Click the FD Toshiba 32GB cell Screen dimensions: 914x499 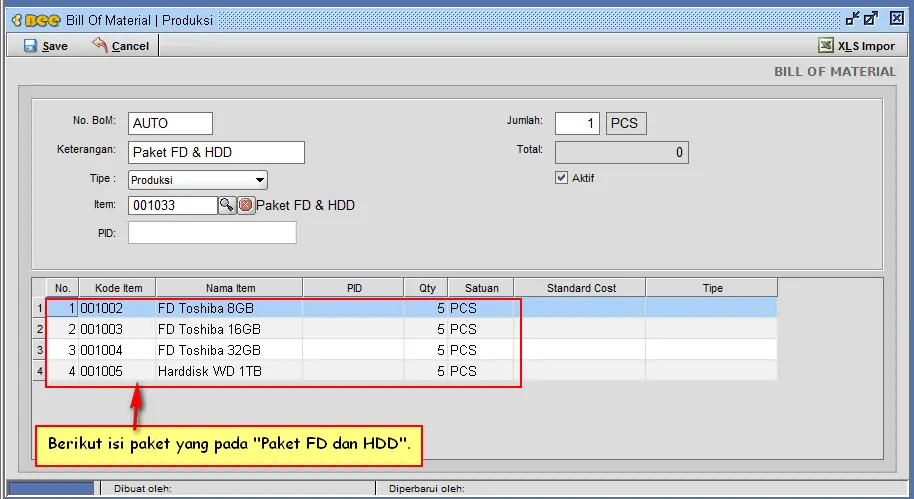click(x=229, y=350)
